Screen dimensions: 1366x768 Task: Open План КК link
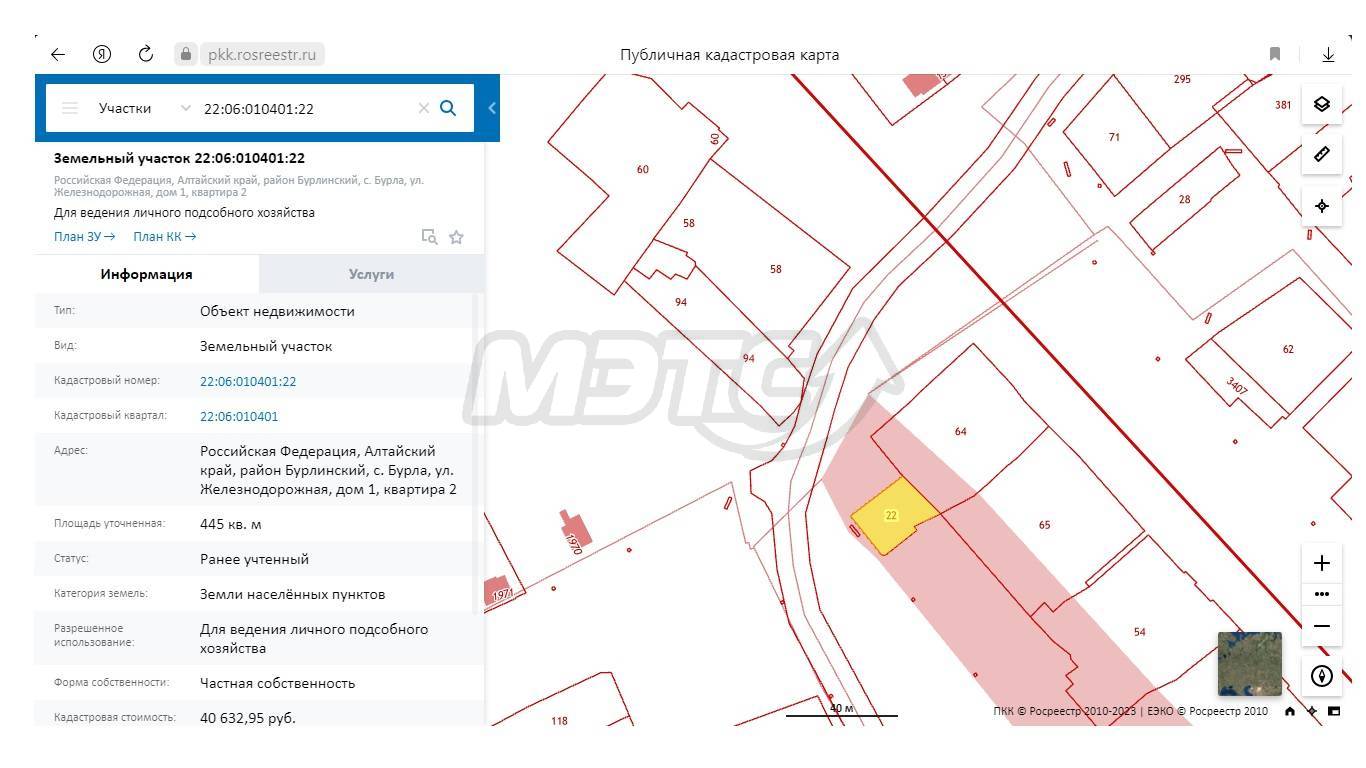tap(164, 236)
